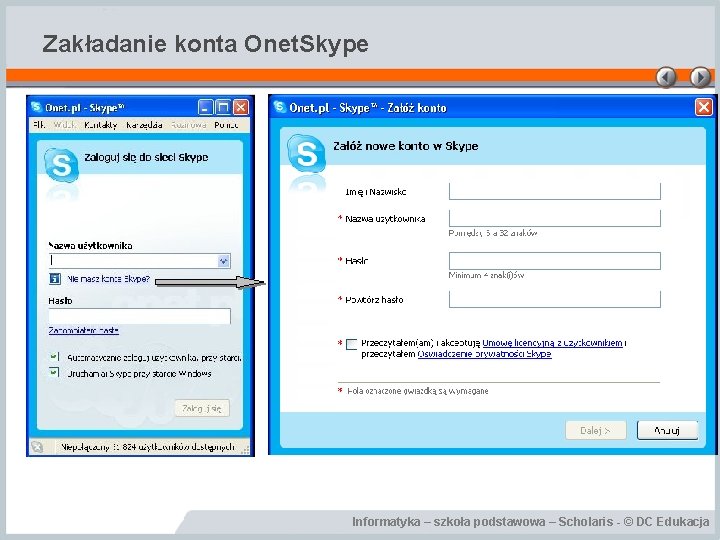The height and width of the screenshot is (540, 720).
Task: Open the Pomoc menu
Action: point(226,124)
